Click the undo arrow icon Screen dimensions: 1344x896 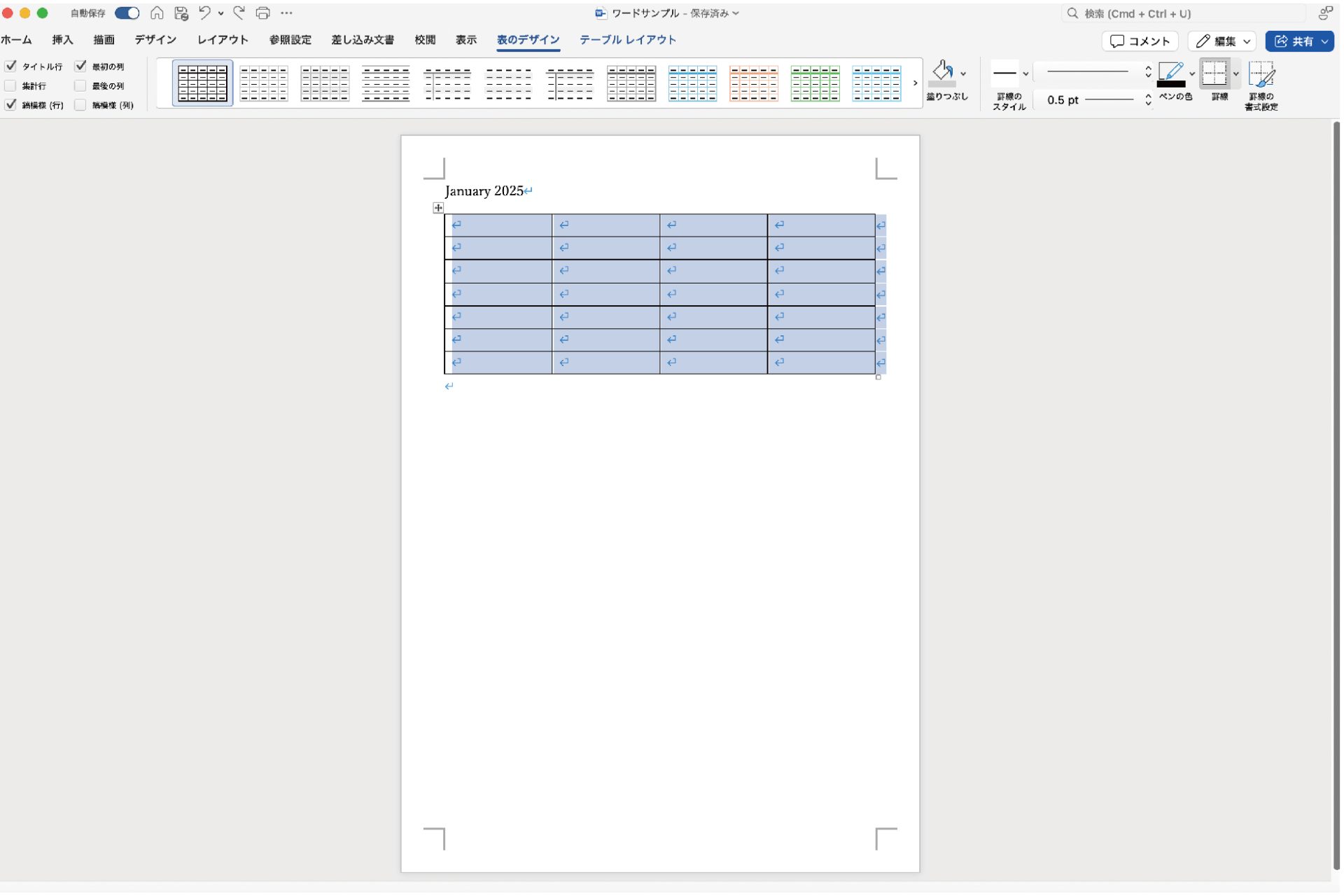204,13
